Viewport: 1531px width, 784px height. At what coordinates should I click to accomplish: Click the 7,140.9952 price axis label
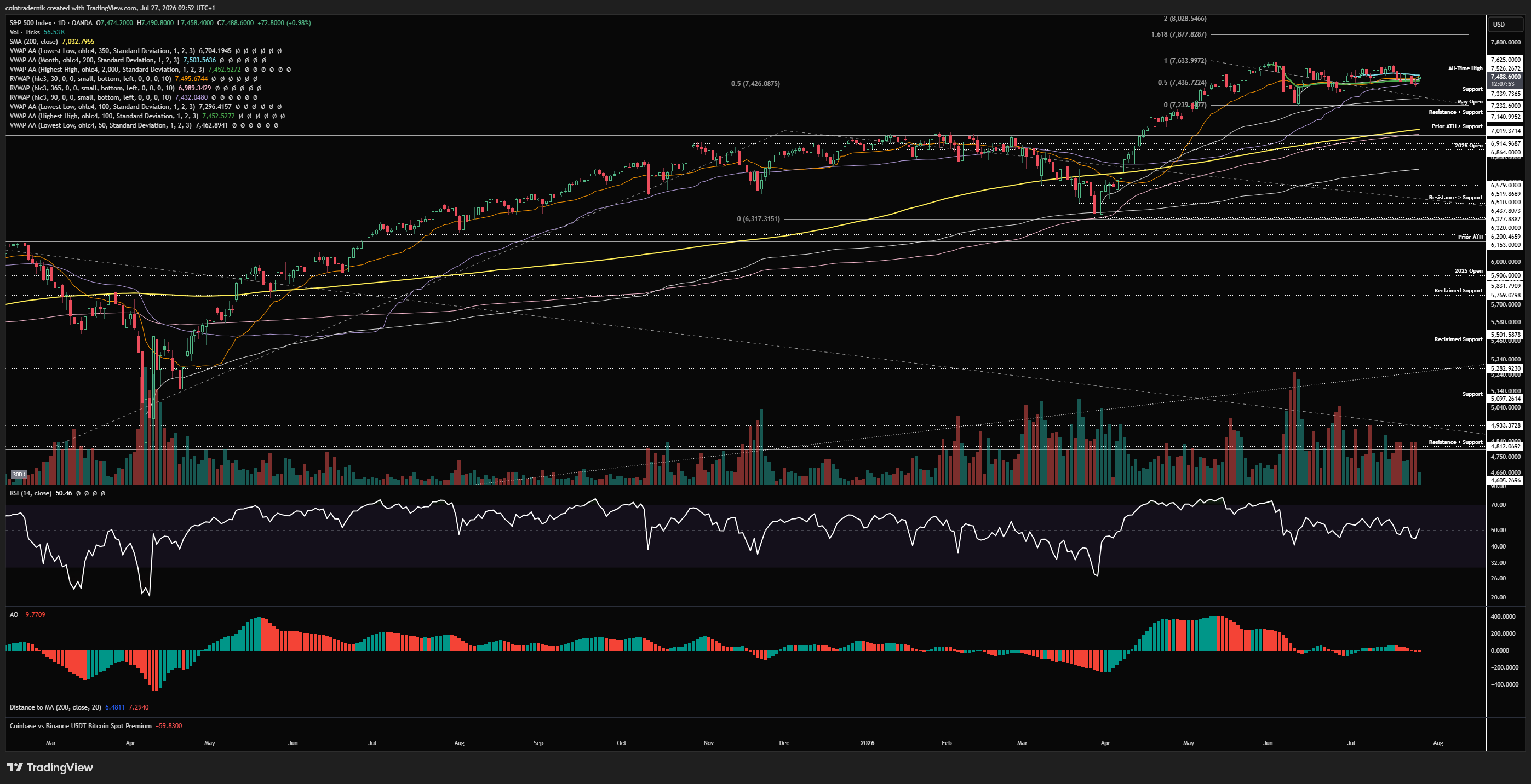(x=1505, y=117)
